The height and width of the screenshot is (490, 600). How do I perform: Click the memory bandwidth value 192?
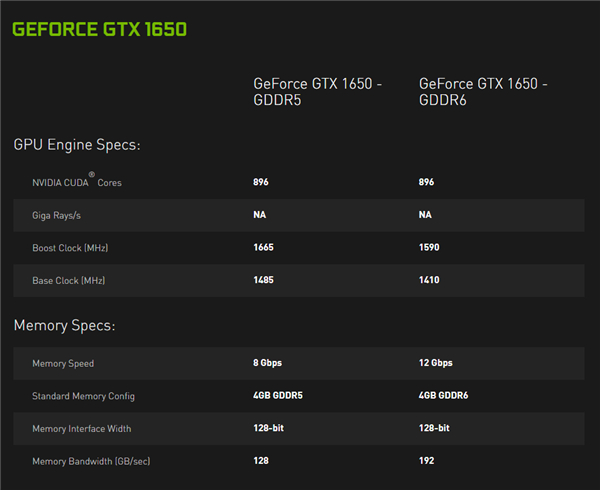click(426, 461)
